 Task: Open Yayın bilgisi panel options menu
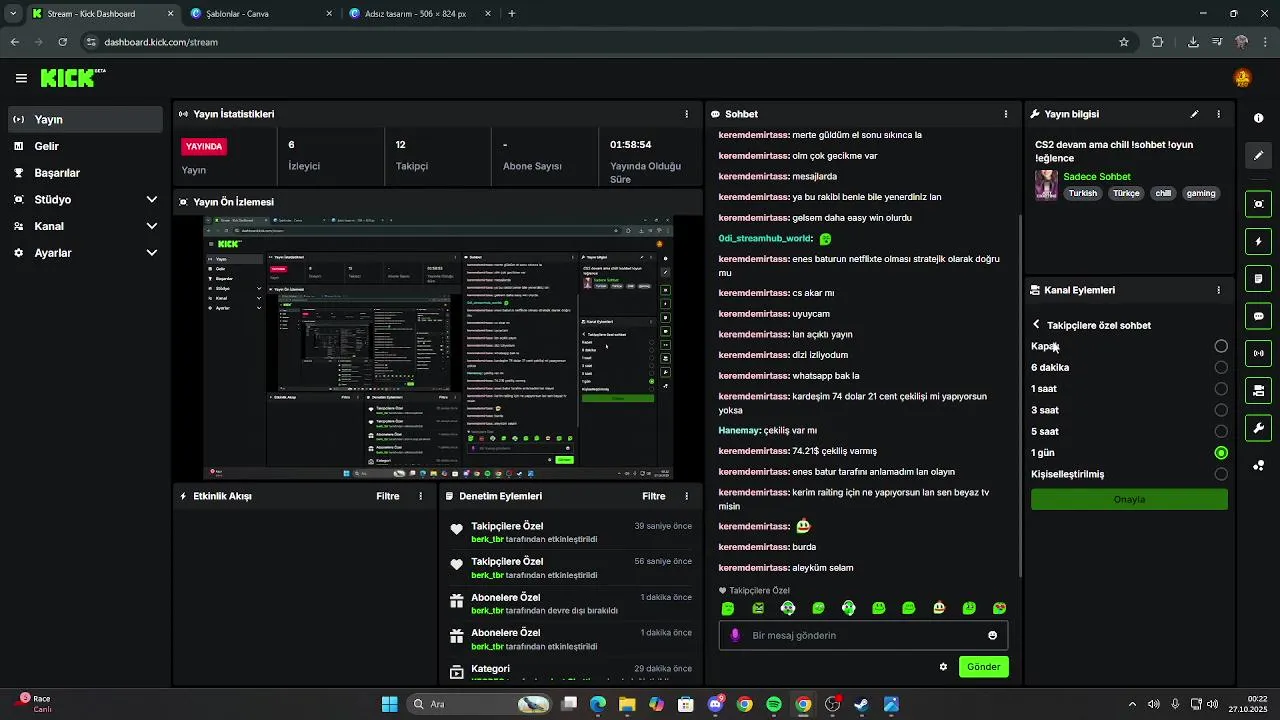pos(1218,114)
